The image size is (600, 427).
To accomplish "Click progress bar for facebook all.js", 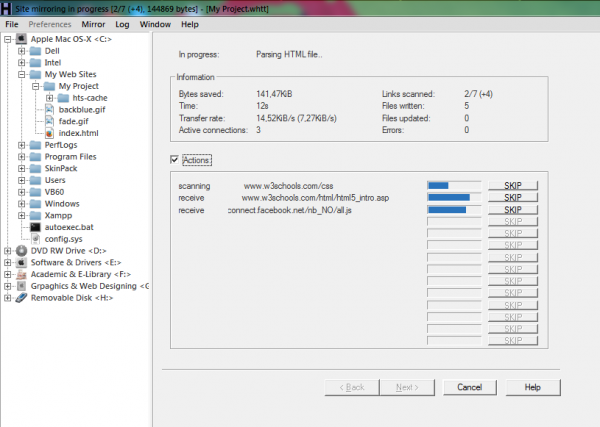I will [x=454, y=210].
